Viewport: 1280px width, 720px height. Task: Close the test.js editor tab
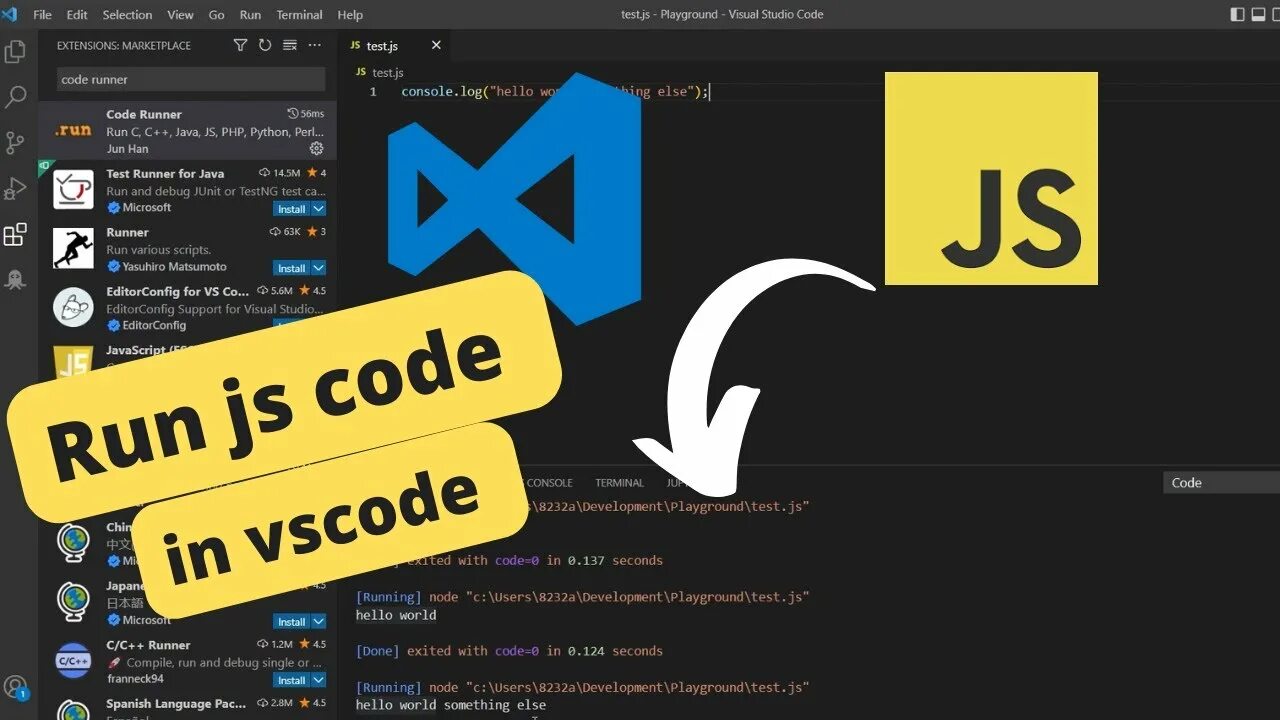[x=436, y=45]
